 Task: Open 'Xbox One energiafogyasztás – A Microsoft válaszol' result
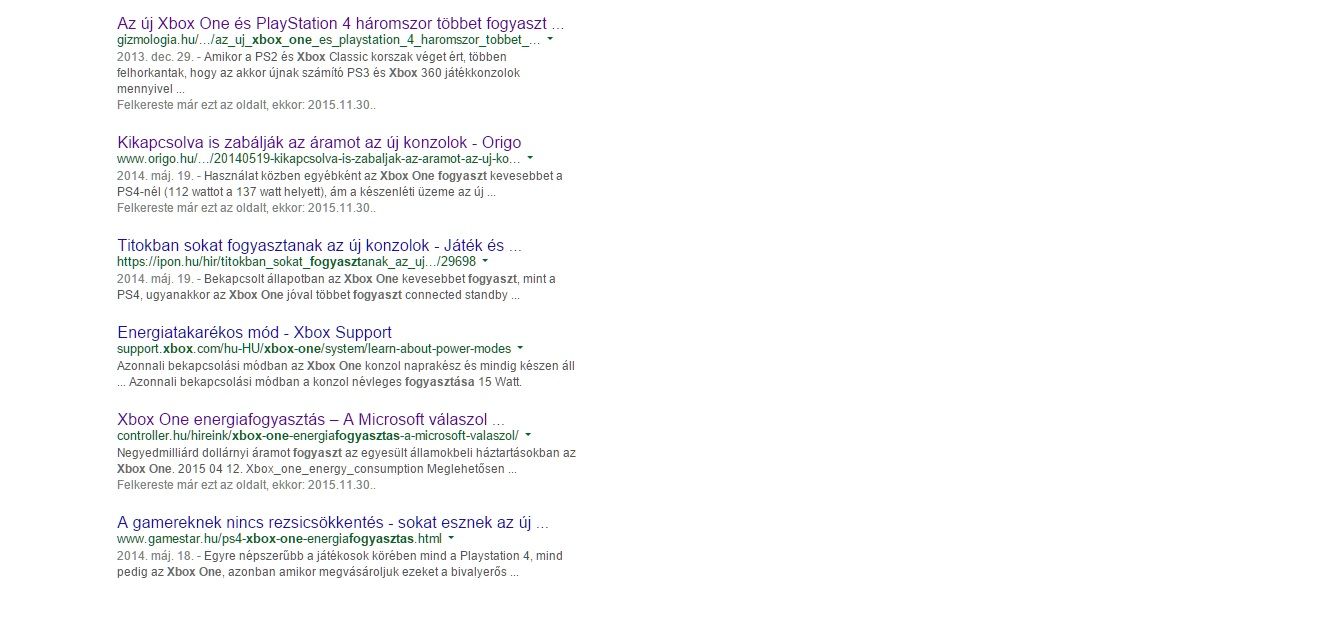pyautogui.click(x=310, y=418)
